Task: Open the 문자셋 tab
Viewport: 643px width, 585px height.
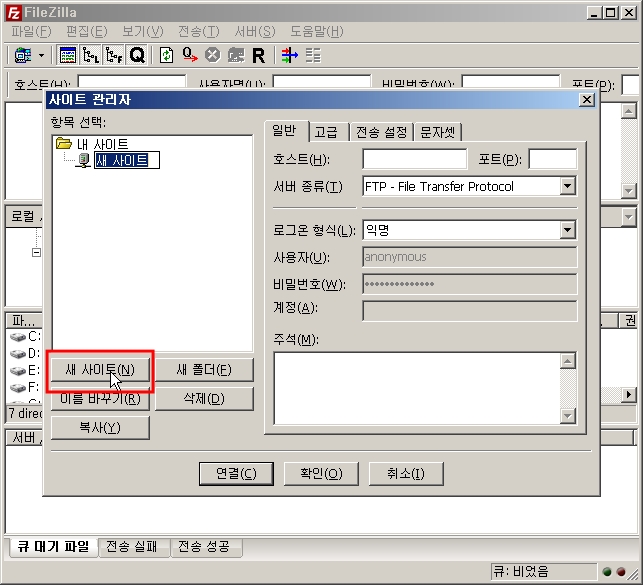Action: [x=438, y=132]
